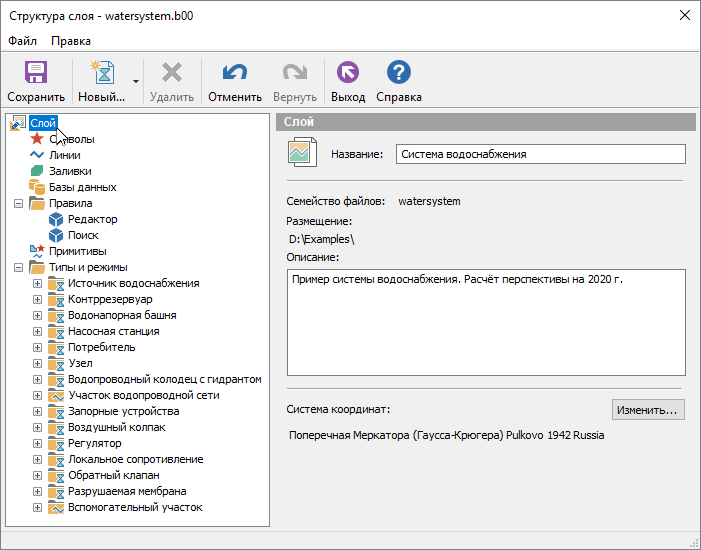Expand the Источник водоснабжения node
The height and width of the screenshot is (550, 701).
(x=38, y=283)
